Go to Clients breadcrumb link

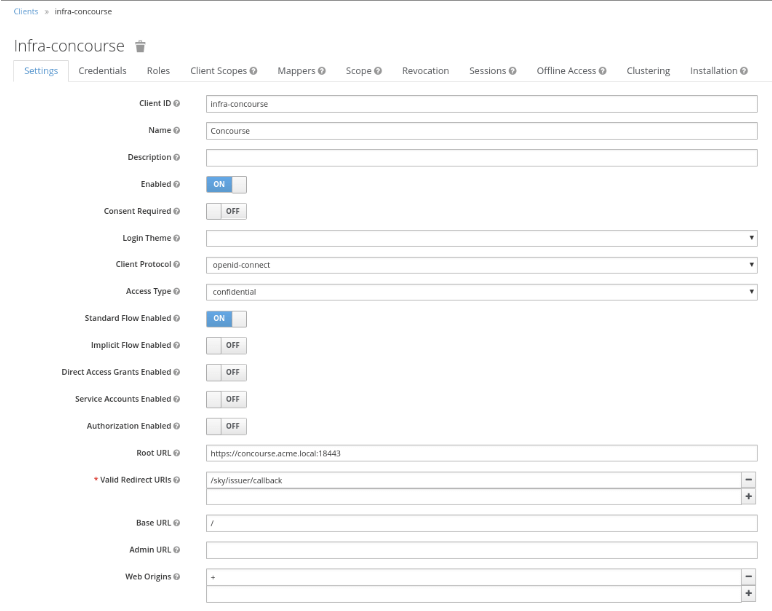click(x=26, y=11)
